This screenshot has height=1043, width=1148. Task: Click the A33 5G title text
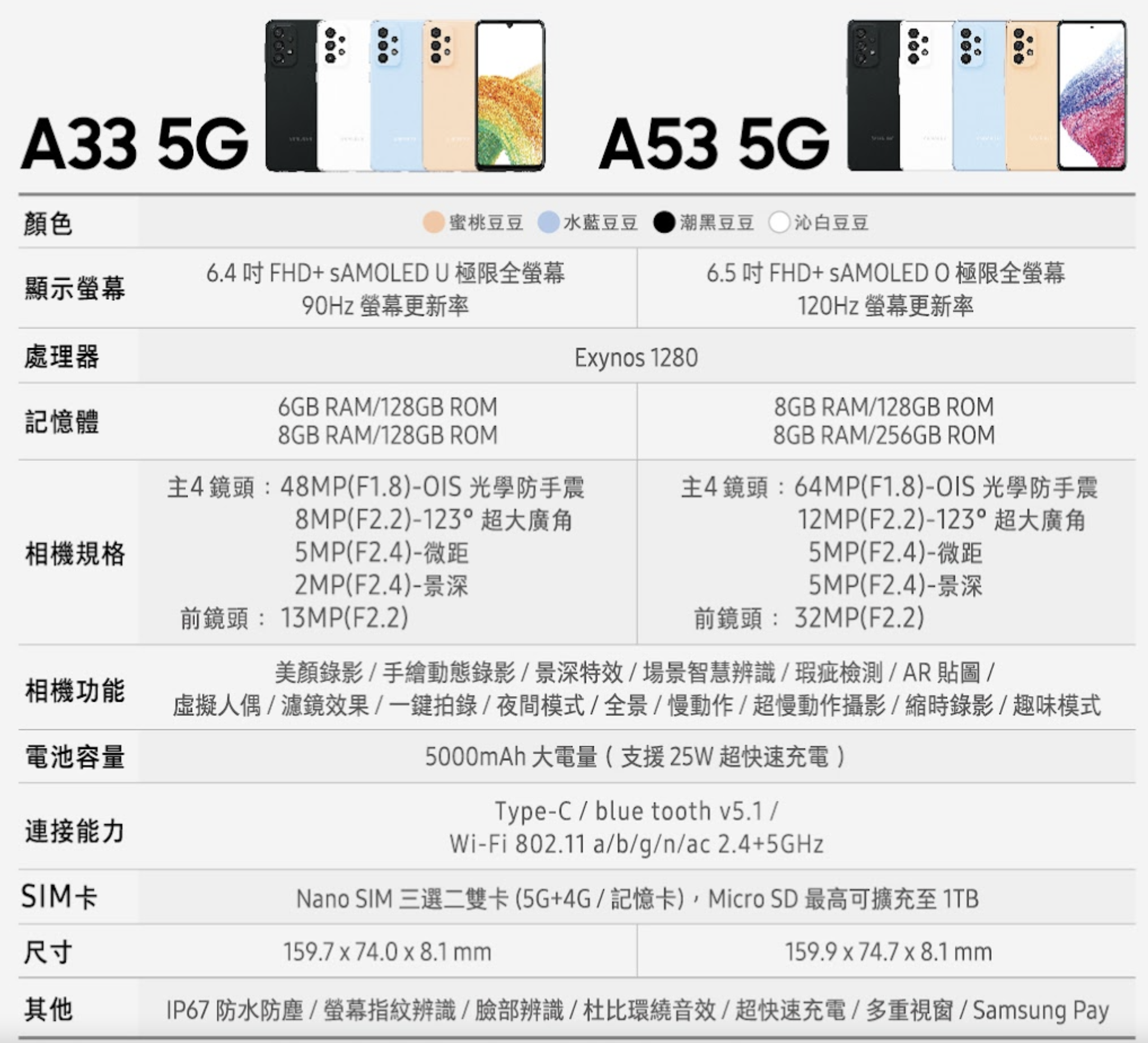(x=135, y=143)
